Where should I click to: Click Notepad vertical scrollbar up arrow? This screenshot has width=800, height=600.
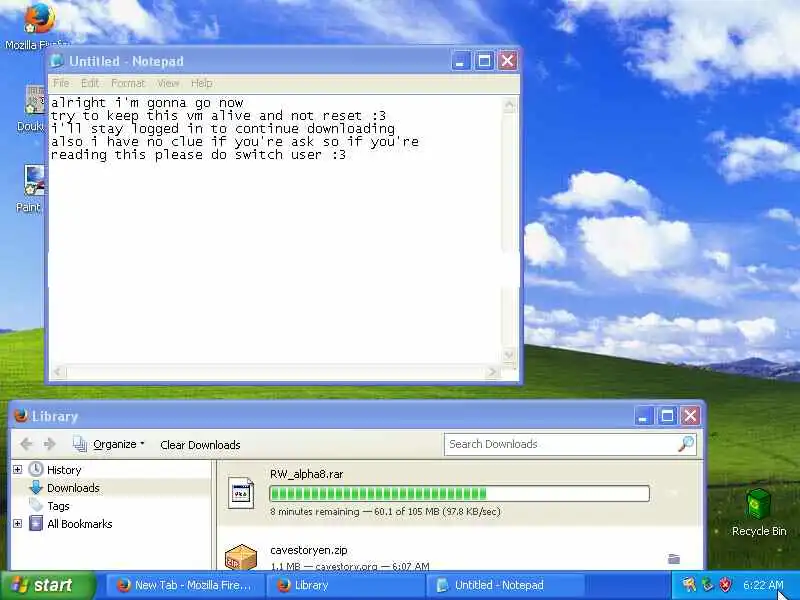pos(509,105)
